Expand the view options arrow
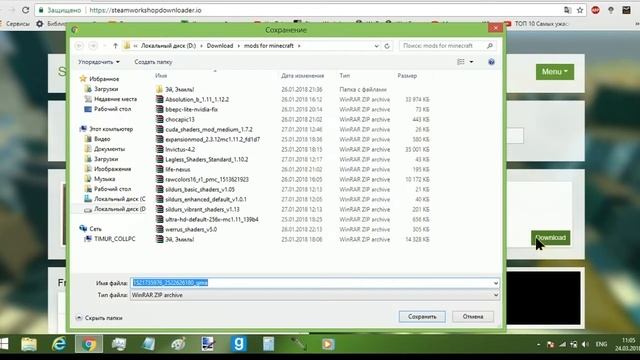The height and width of the screenshot is (360, 640). click(x=471, y=62)
